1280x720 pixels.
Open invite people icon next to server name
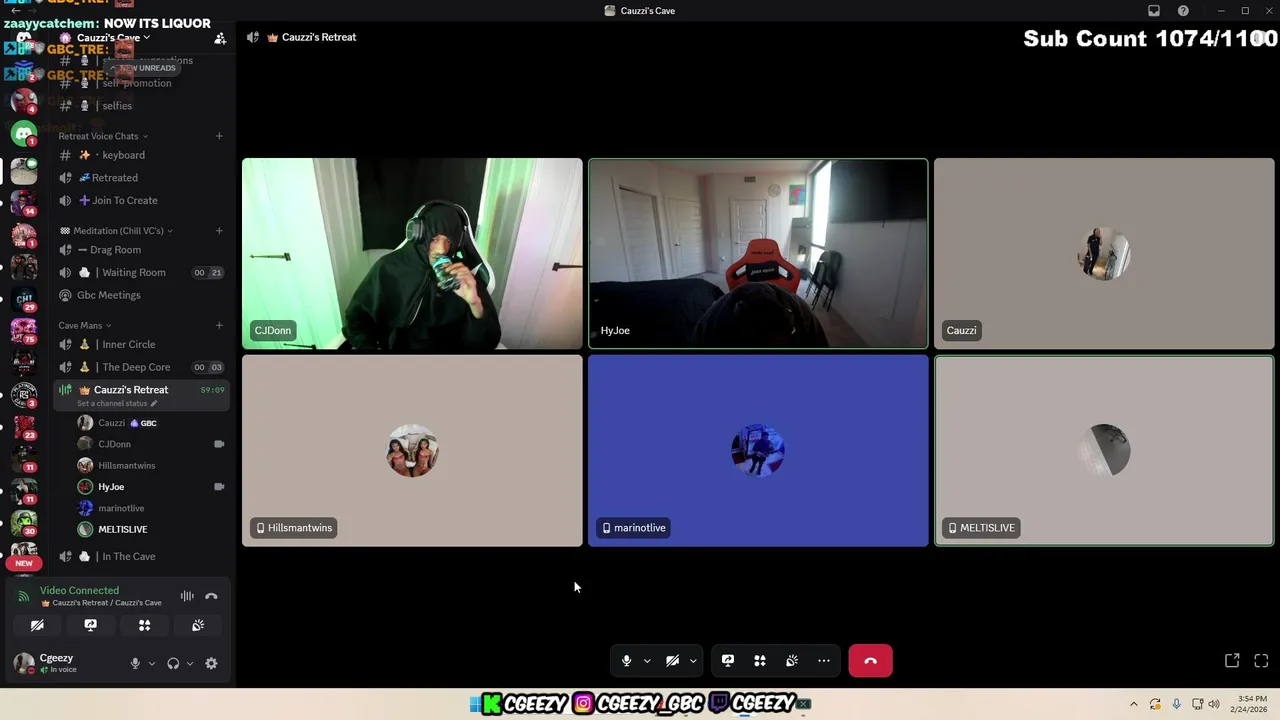point(220,38)
